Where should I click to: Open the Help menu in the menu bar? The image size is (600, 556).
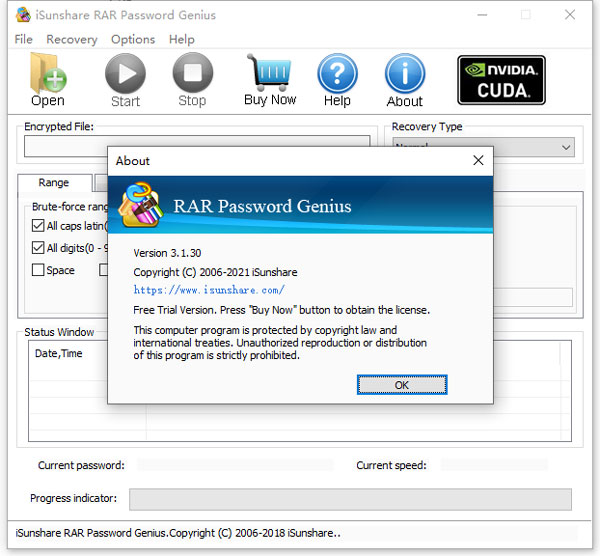point(182,39)
